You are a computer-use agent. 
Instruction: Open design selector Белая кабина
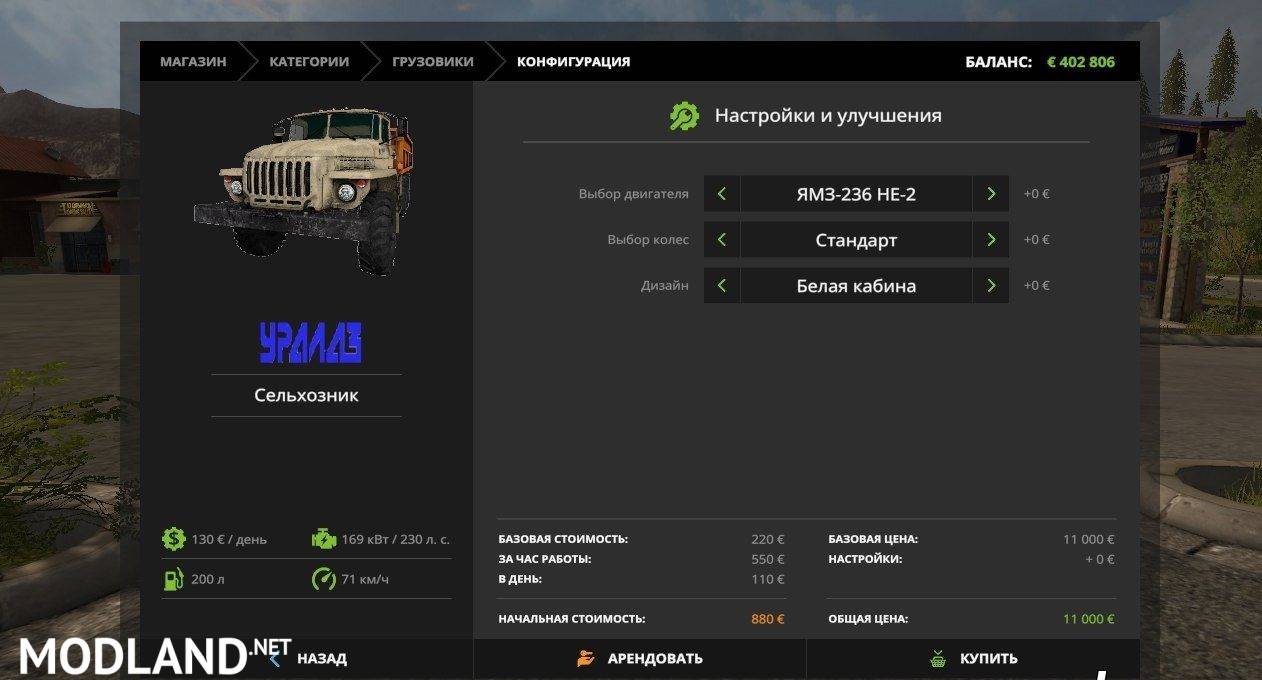856,286
